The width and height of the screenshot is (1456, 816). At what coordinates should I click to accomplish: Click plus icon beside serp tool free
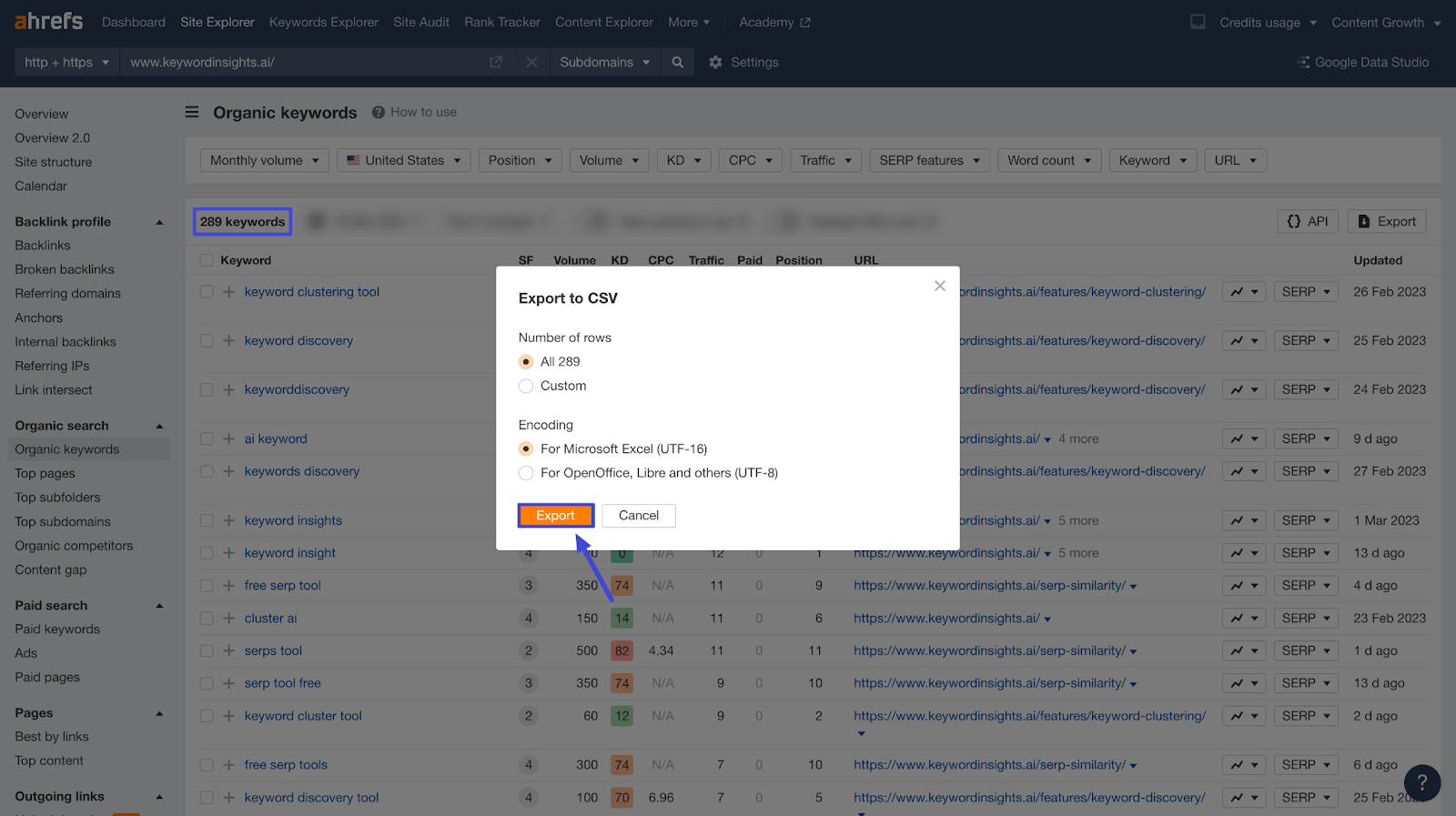tap(228, 683)
